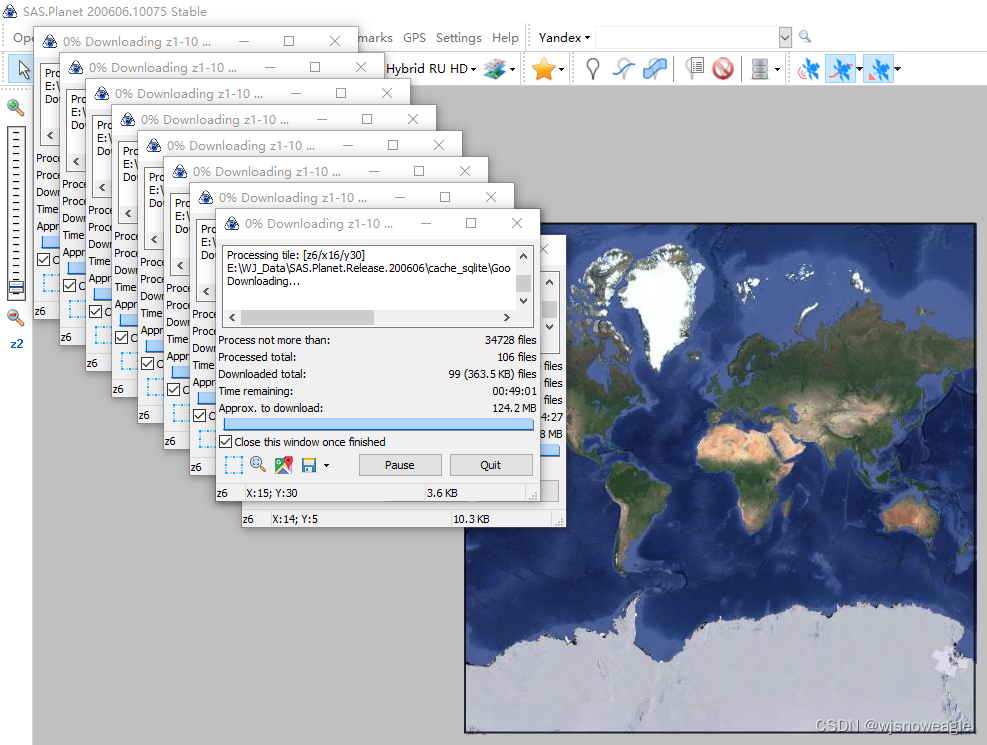Toggle the center-on-GPS satellite icon
987x745 pixels.
tap(879, 69)
